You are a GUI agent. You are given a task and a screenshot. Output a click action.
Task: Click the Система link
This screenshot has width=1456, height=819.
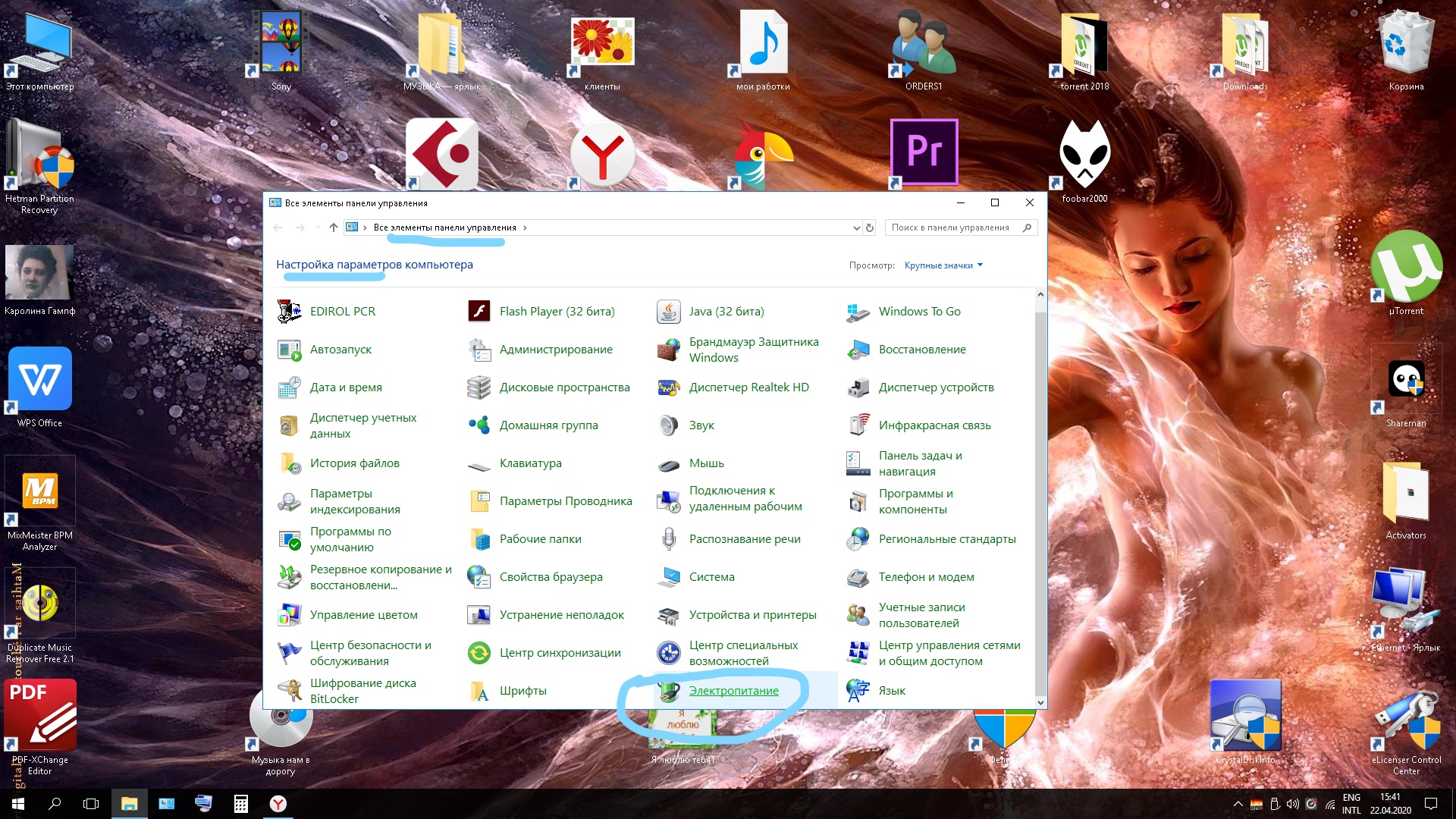pos(711,577)
